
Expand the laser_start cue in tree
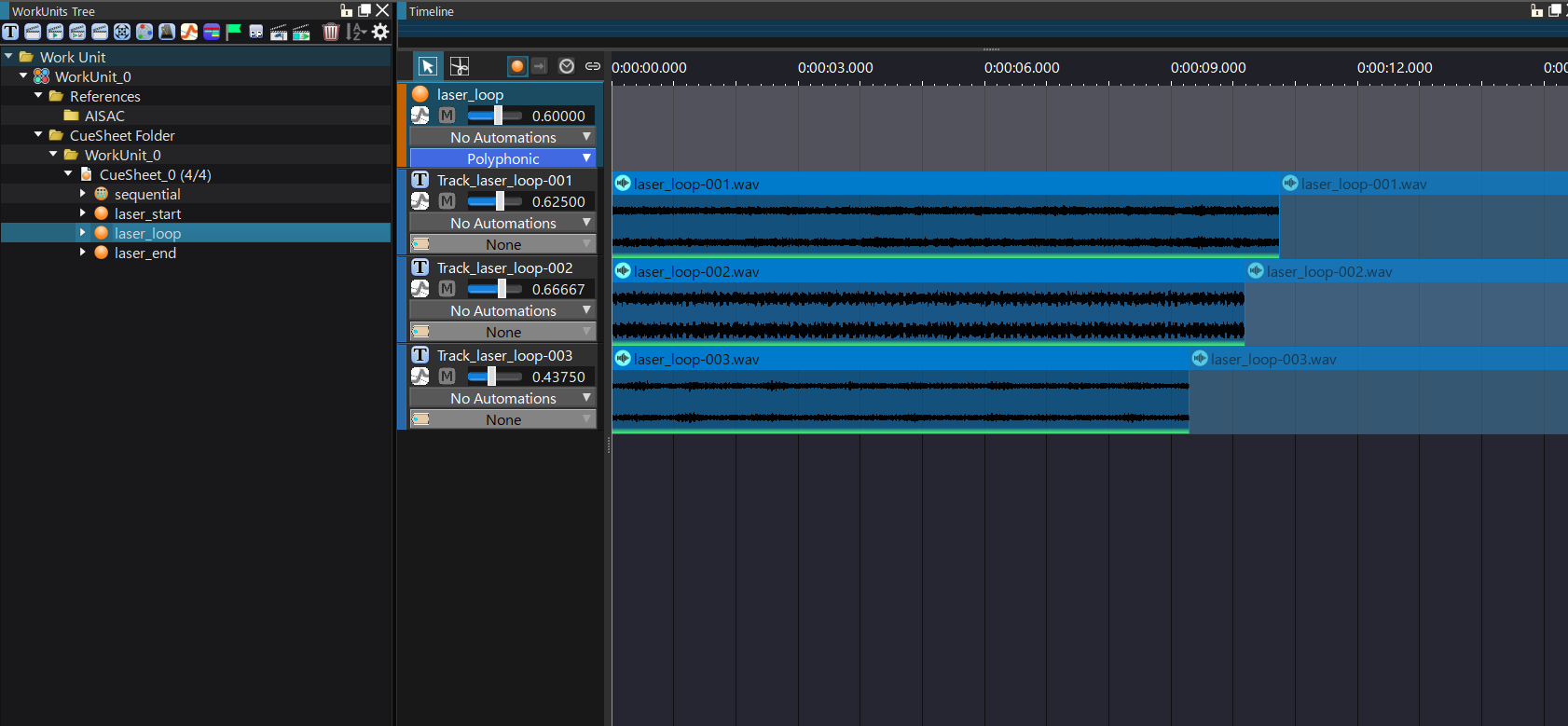tap(83, 213)
